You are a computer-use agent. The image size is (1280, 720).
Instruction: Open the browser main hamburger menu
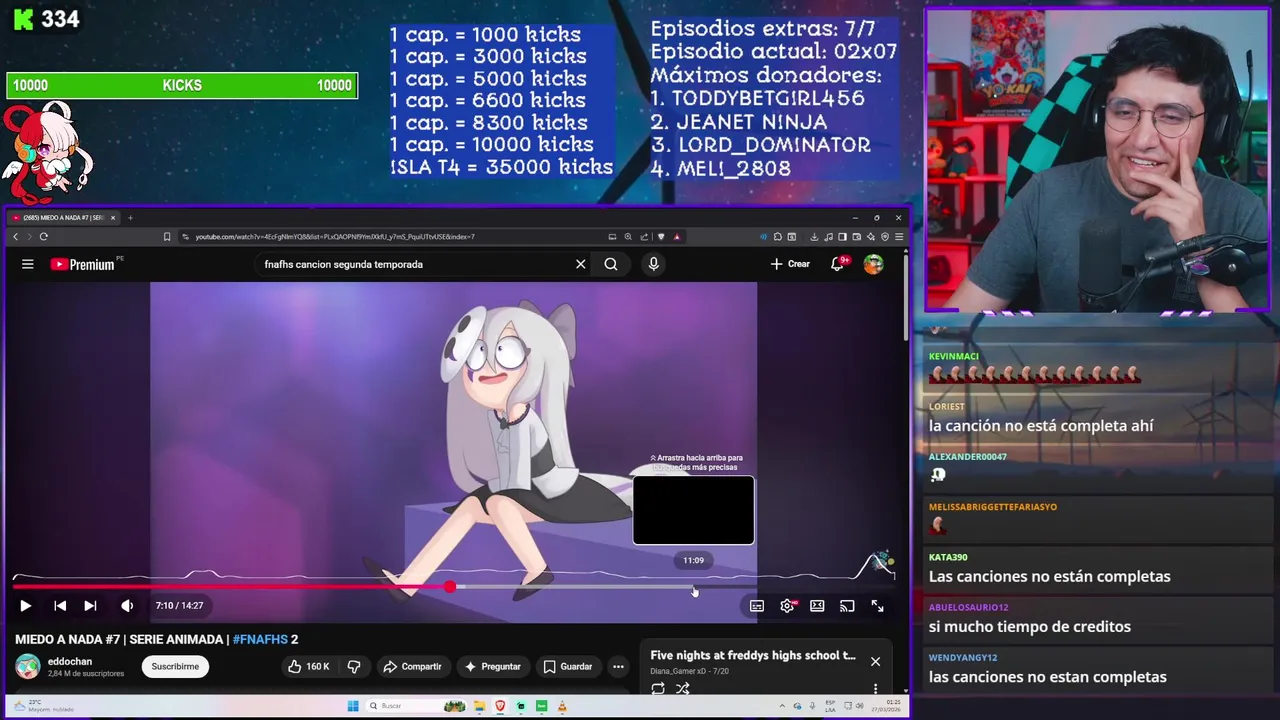click(x=899, y=237)
